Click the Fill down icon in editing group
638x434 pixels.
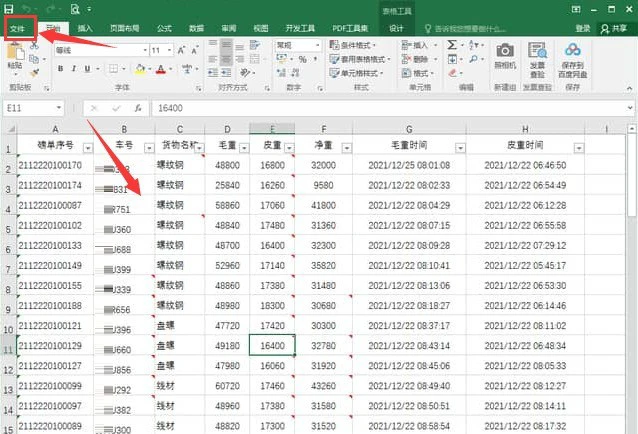(x=452, y=59)
